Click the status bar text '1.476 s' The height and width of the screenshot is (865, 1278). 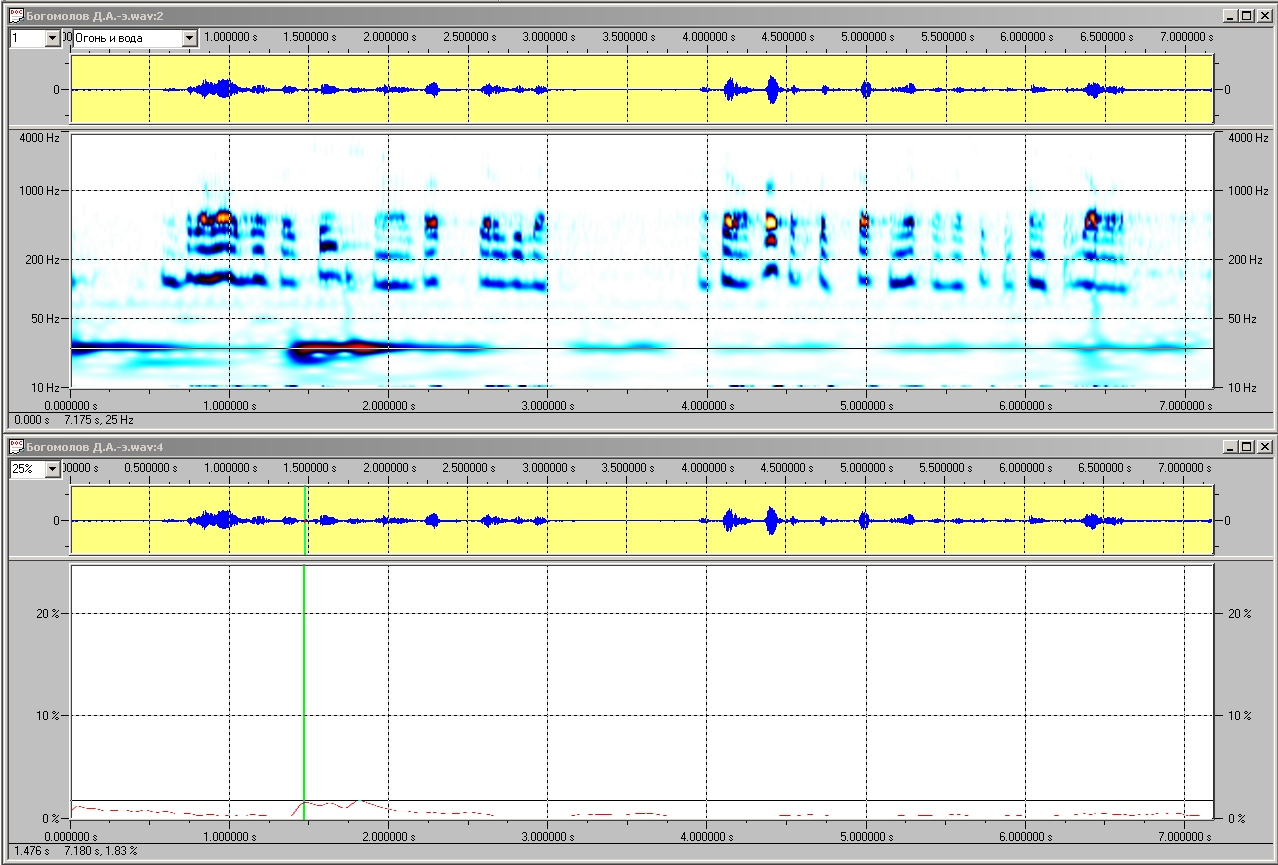[31, 851]
